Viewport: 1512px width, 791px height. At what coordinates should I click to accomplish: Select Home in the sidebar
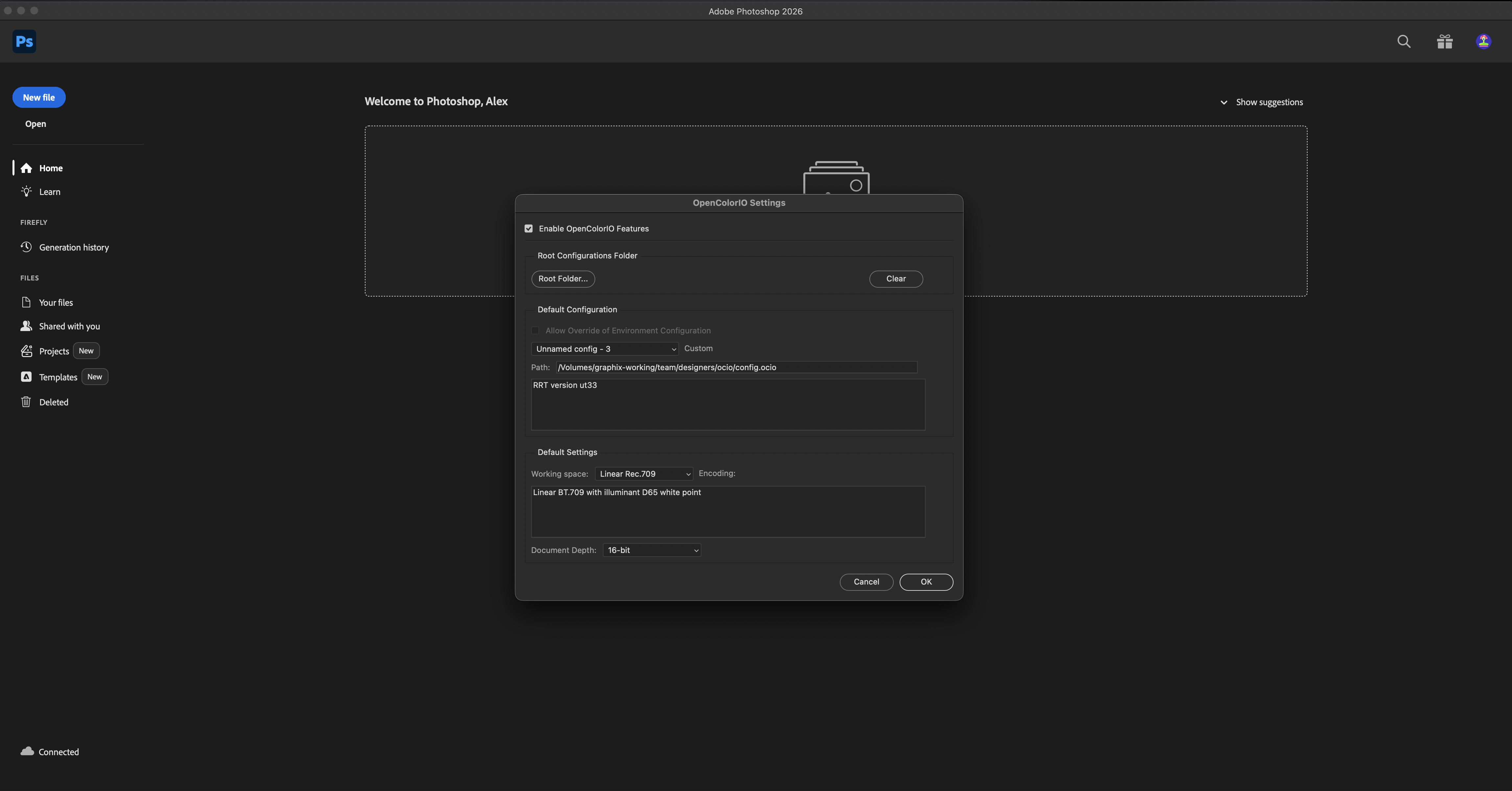tap(51, 169)
